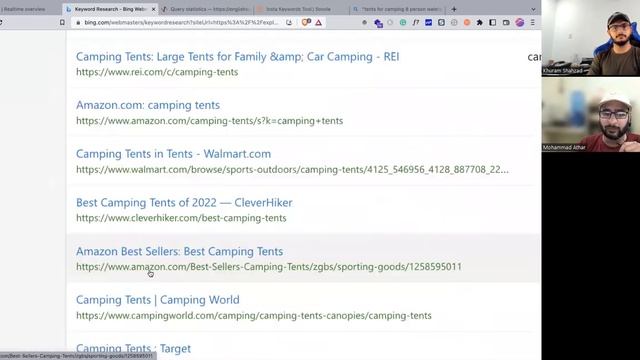The height and width of the screenshot is (360, 640).
Task: Click the cleverhiker.com/best-camping-tents URL text
Action: pyautogui.click(x=181, y=218)
